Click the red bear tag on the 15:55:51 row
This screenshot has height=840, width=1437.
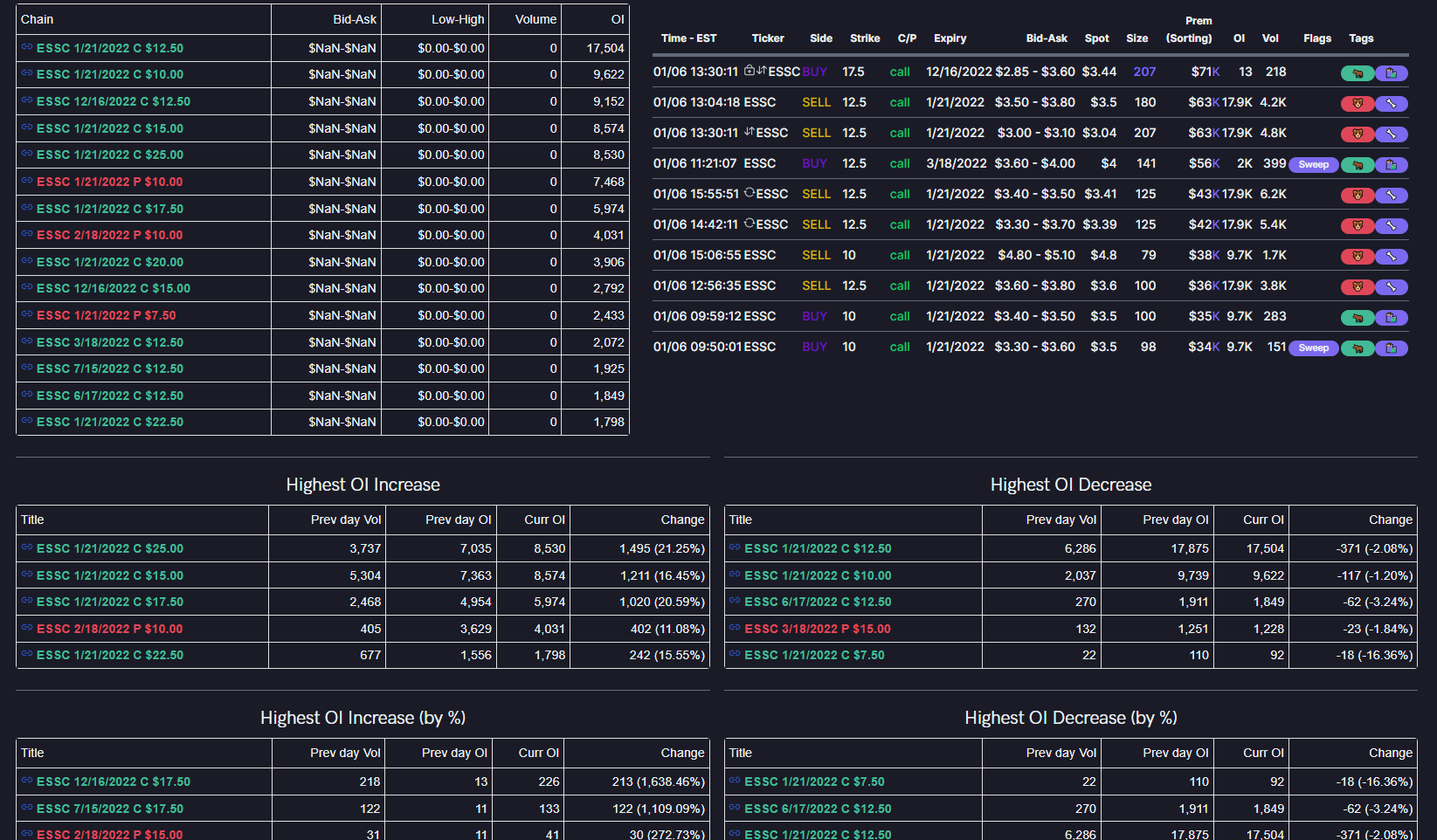1358,196
